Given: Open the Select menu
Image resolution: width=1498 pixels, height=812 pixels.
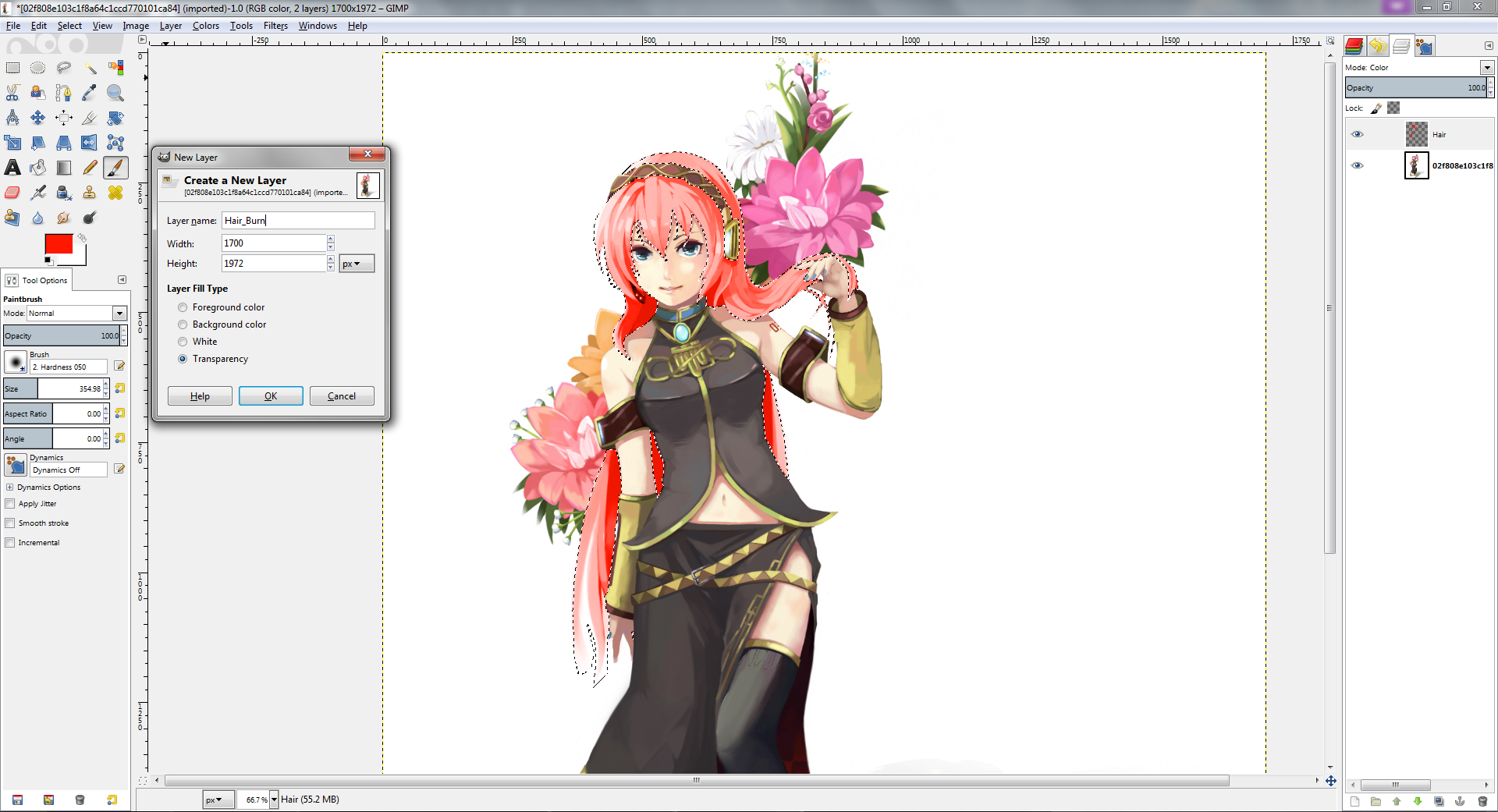Looking at the screenshot, I should click(69, 26).
